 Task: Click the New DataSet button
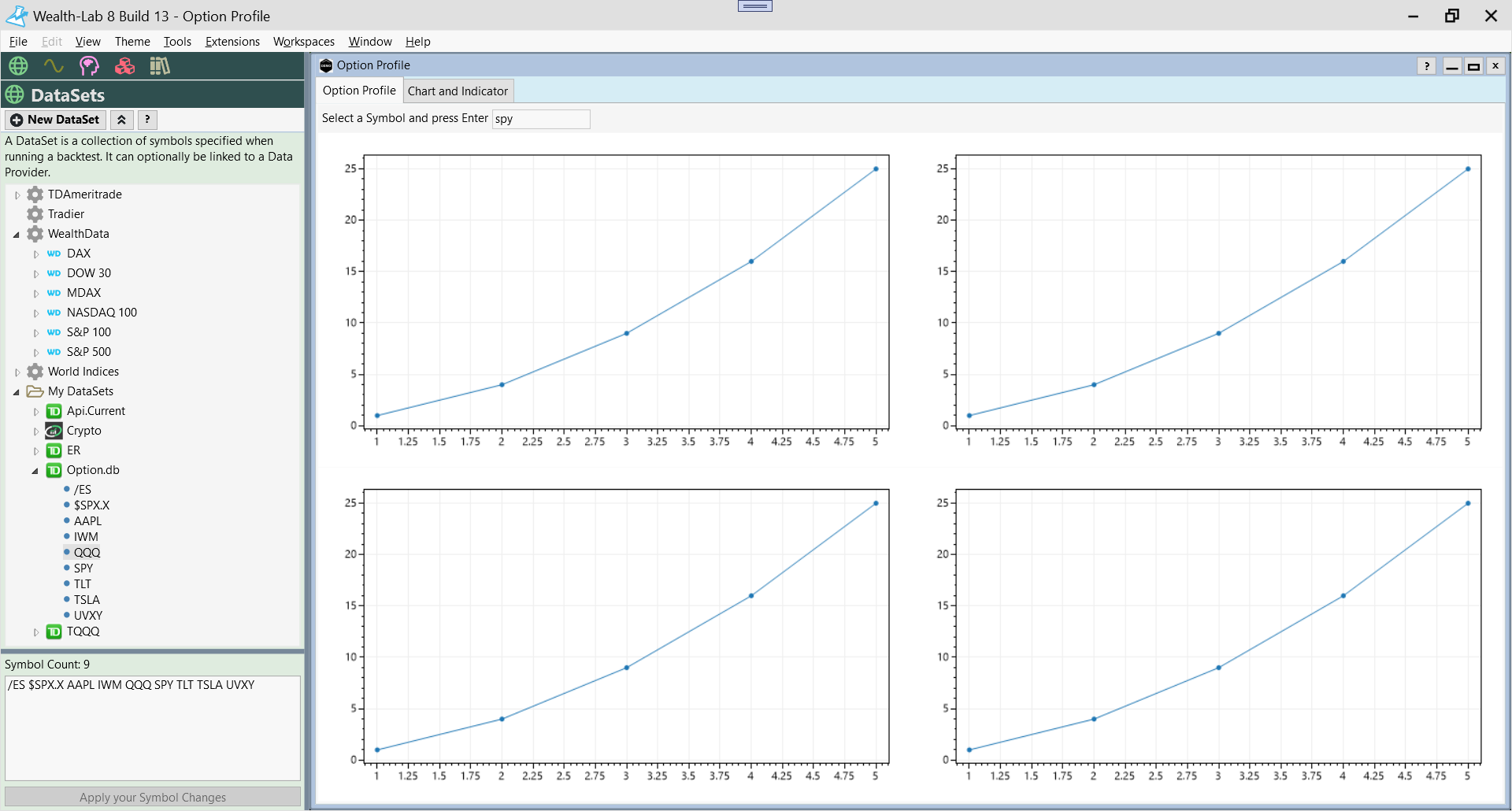(x=56, y=120)
